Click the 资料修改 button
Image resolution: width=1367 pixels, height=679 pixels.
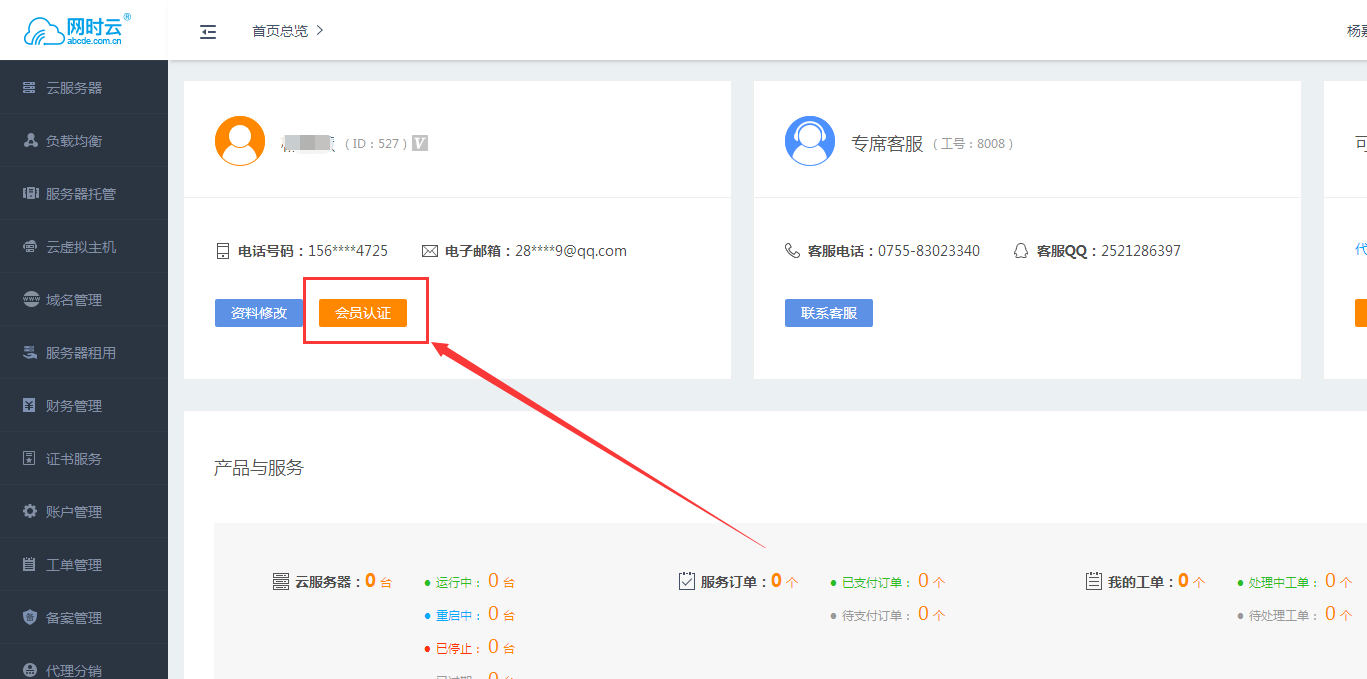(259, 313)
